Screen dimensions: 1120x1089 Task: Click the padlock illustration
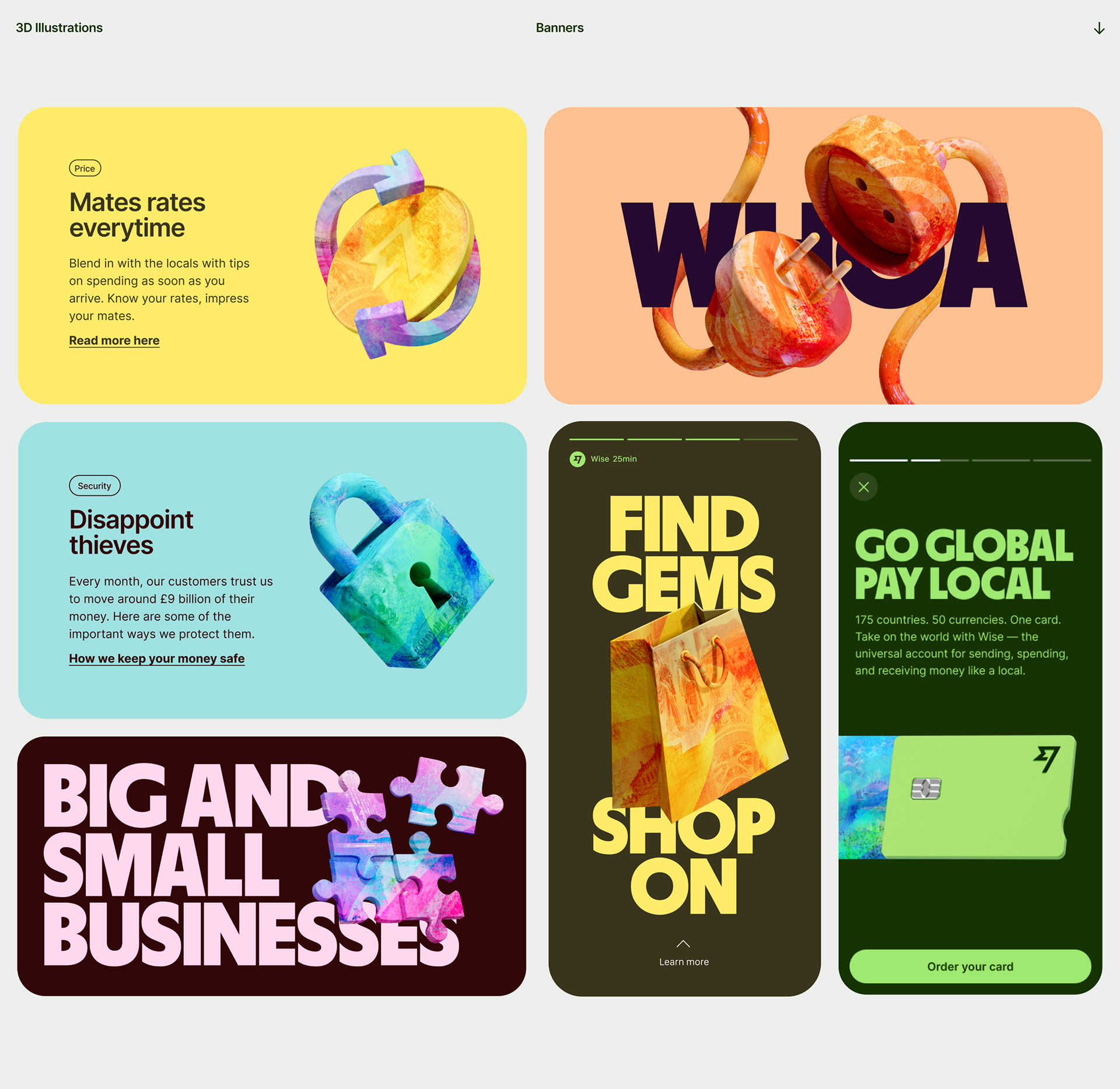pyautogui.click(x=401, y=570)
